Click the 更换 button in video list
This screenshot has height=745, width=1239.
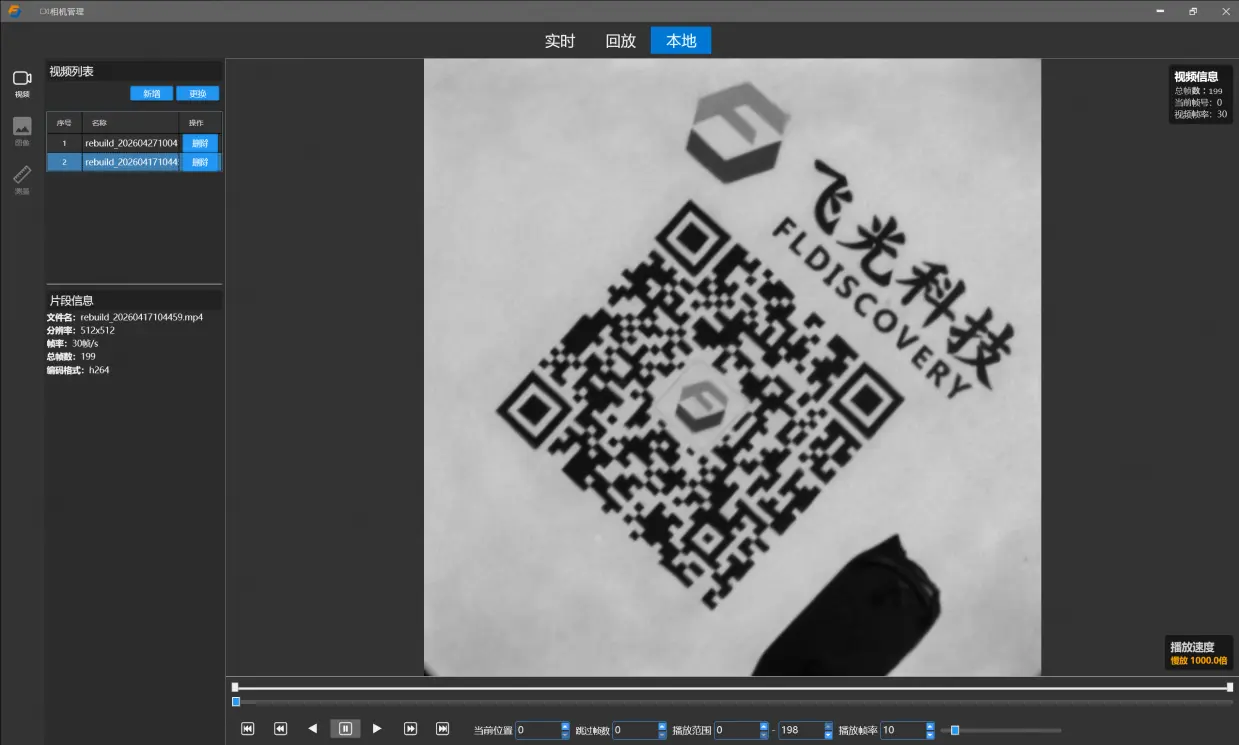pyautogui.click(x=197, y=94)
